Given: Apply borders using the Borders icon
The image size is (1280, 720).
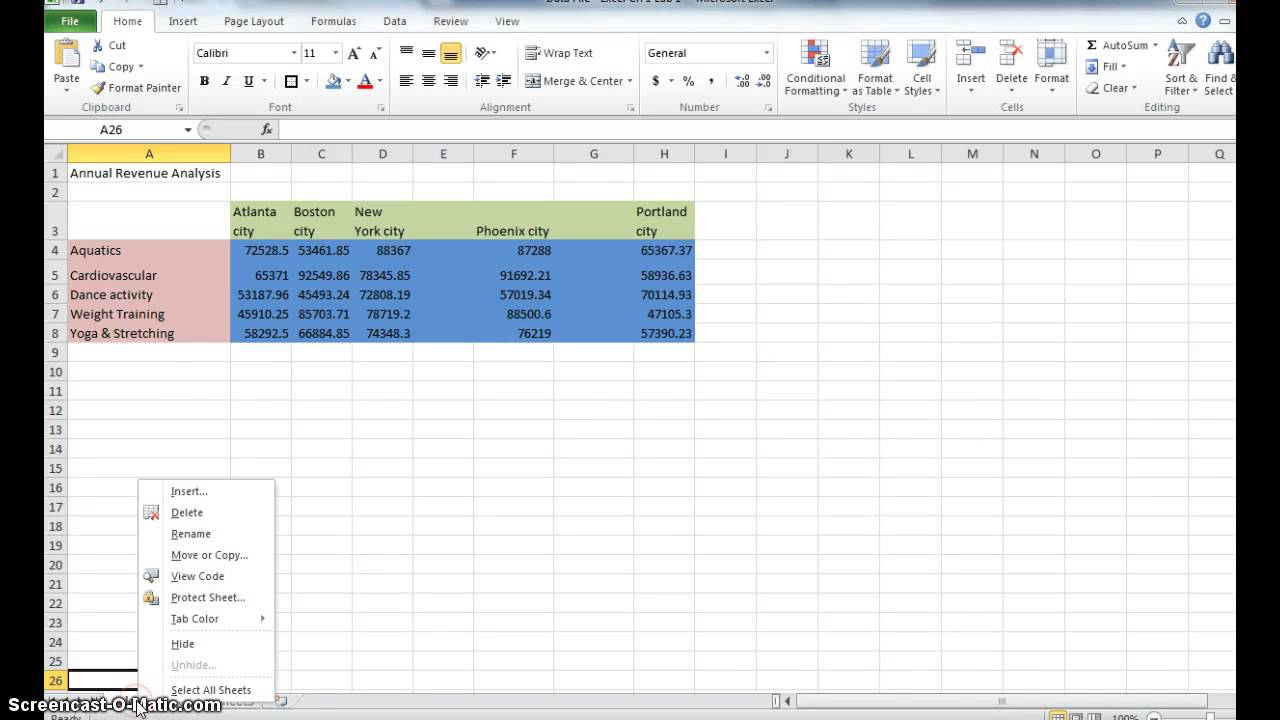Looking at the screenshot, I should (x=291, y=82).
